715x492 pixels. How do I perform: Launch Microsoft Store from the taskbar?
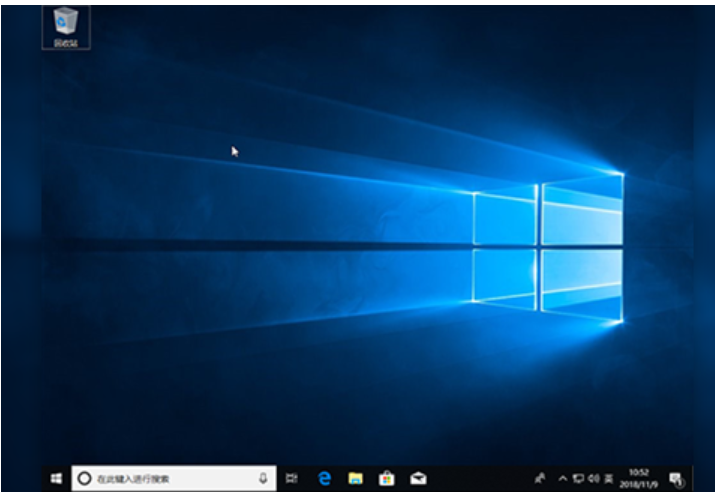point(384,479)
